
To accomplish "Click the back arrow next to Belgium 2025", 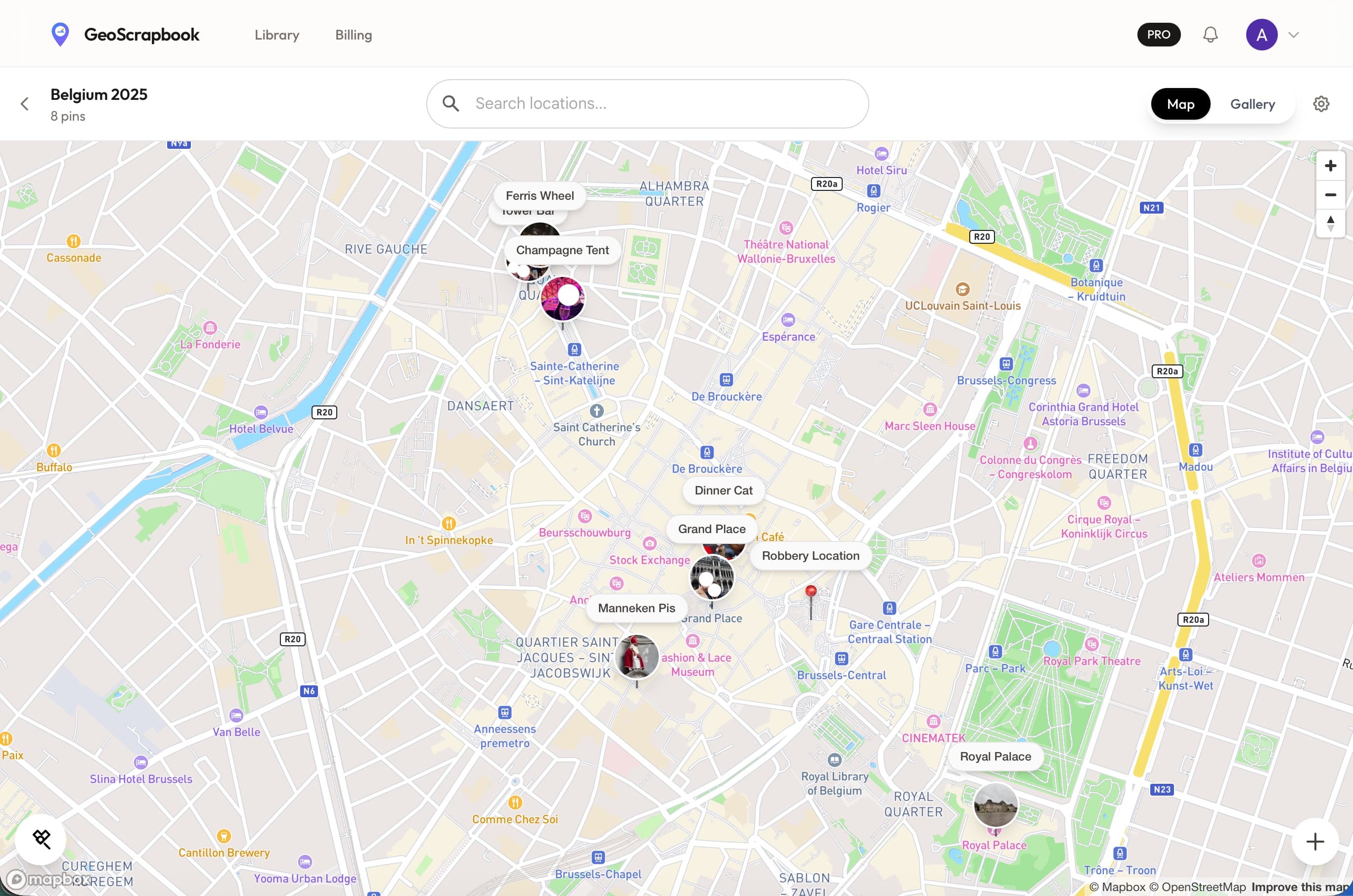I will click(x=24, y=103).
